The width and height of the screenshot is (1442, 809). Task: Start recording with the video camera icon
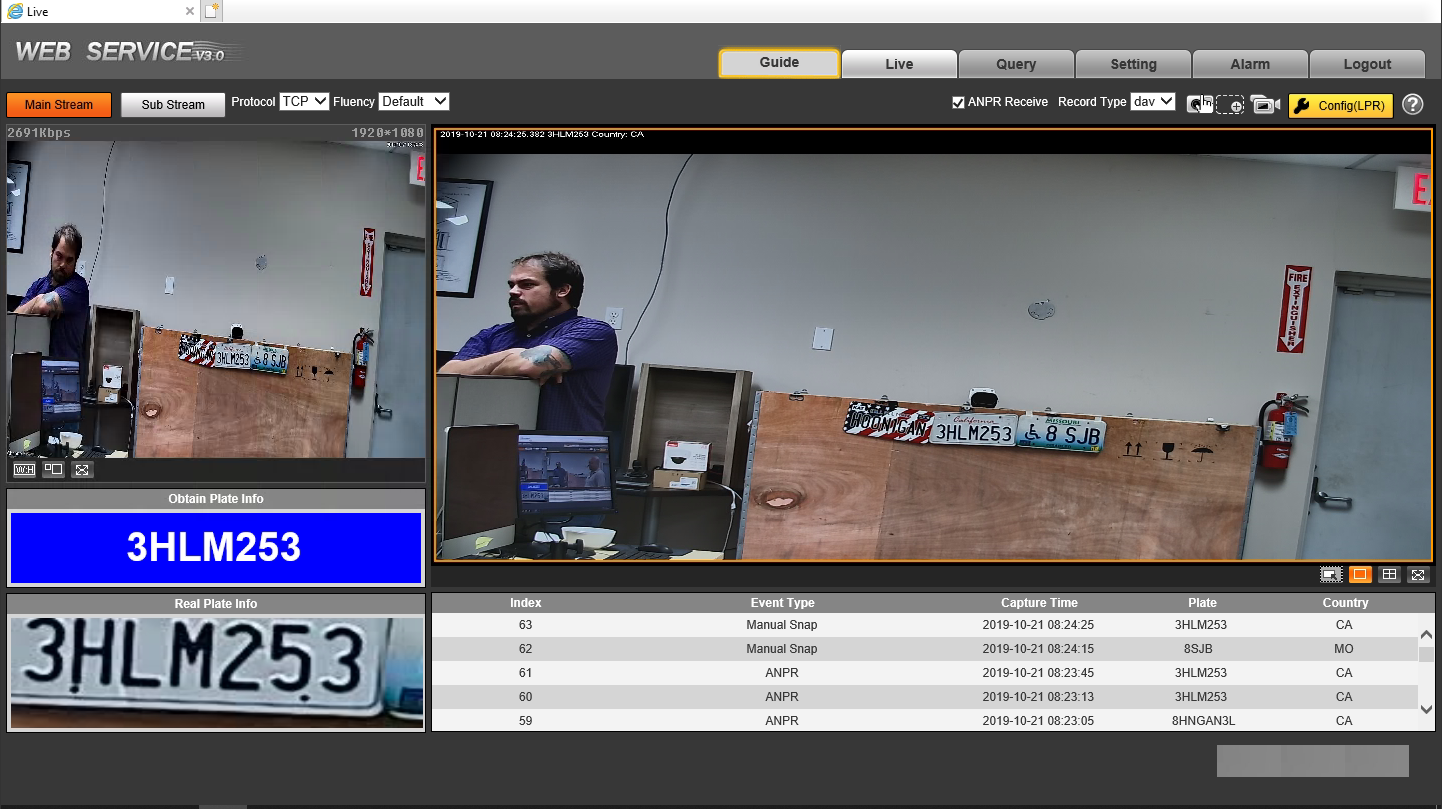(1265, 105)
